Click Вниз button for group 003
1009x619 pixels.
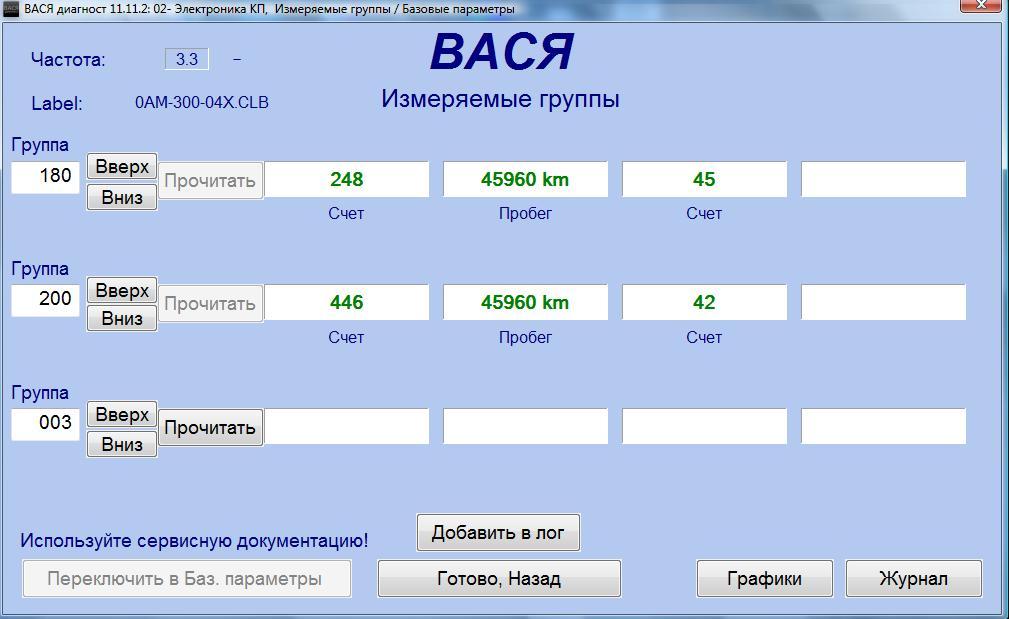point(122,444)
